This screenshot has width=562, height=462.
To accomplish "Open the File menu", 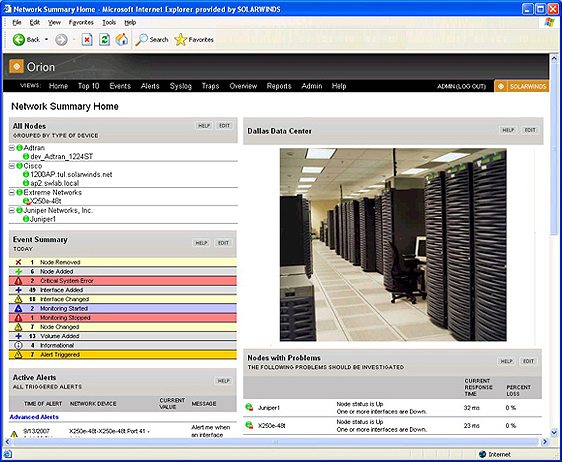I will [17, 22].
